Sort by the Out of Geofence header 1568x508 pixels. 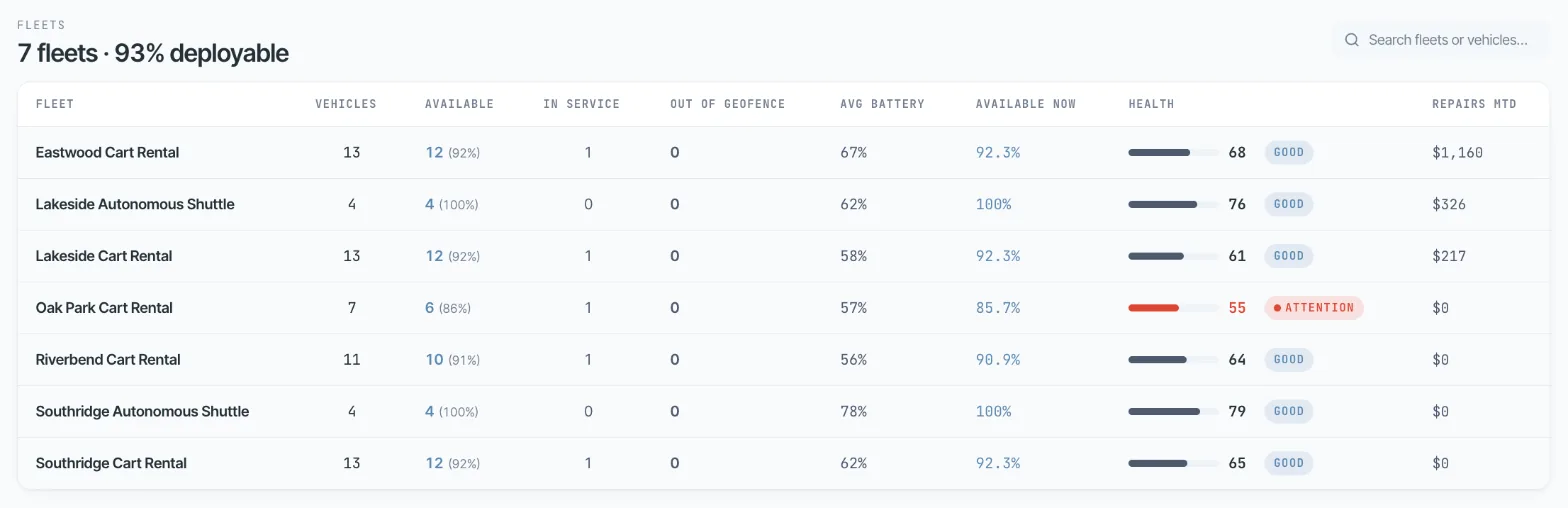point(728,104)
